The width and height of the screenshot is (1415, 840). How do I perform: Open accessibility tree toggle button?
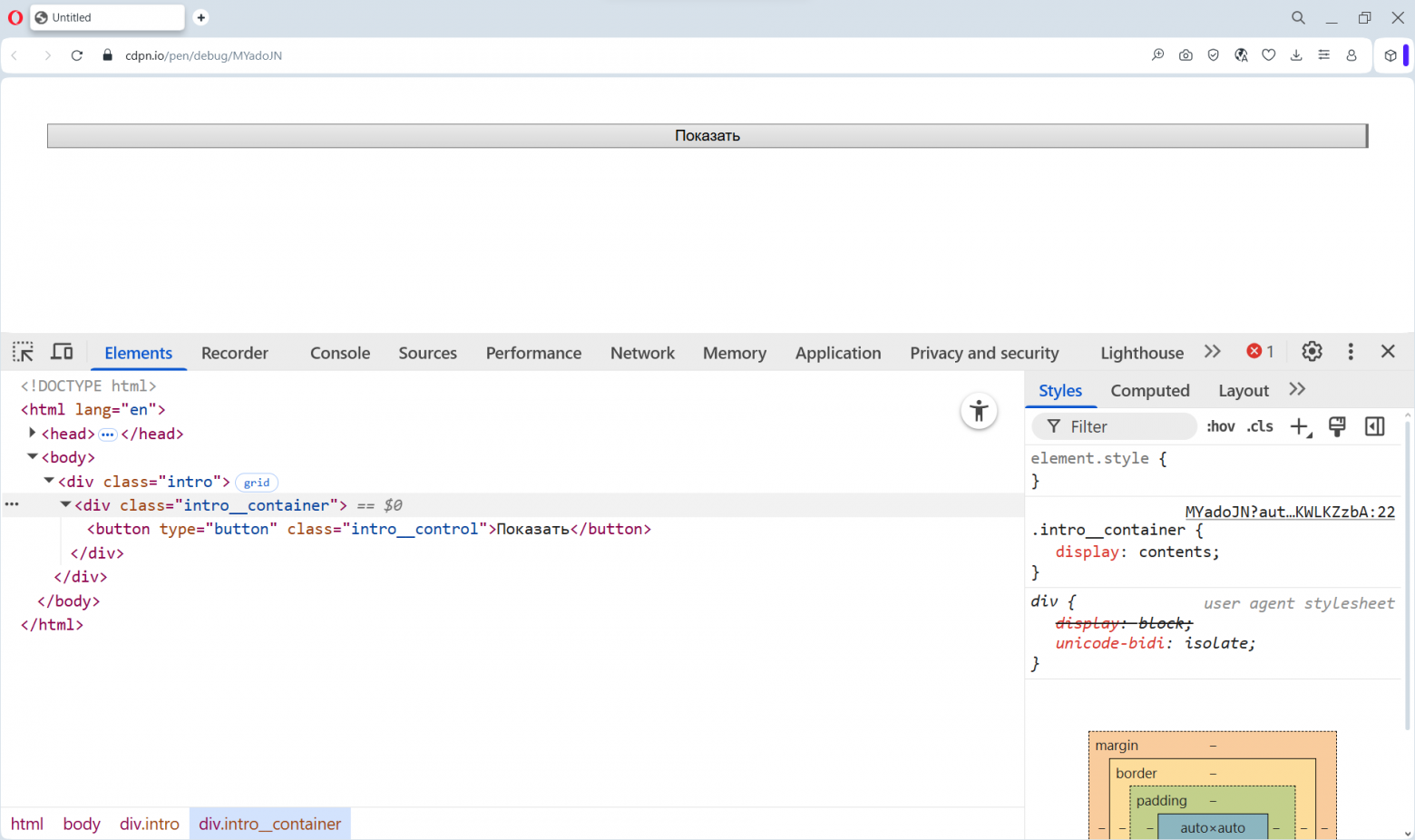tap(979, 411)
